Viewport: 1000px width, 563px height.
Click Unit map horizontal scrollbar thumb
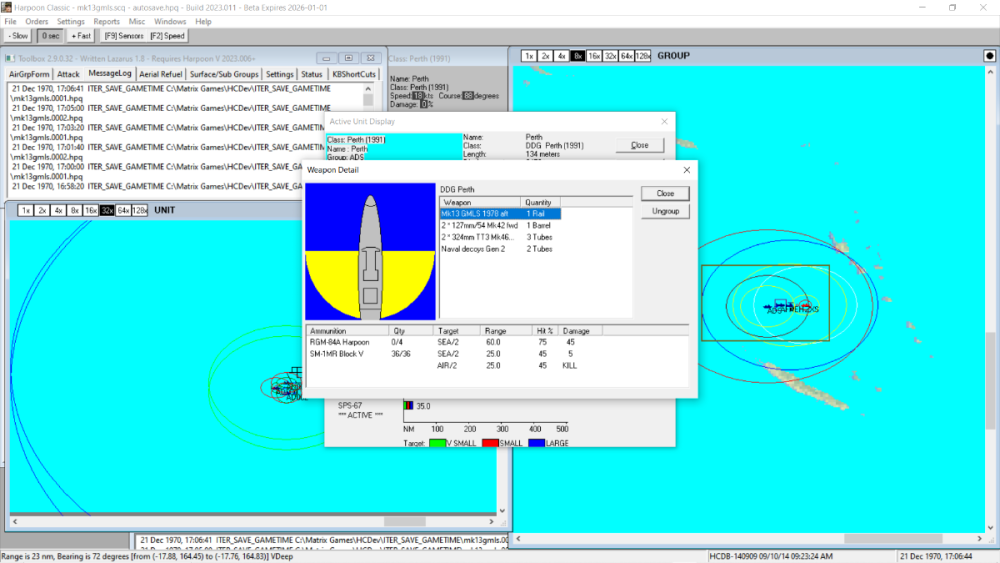(404, 522)
